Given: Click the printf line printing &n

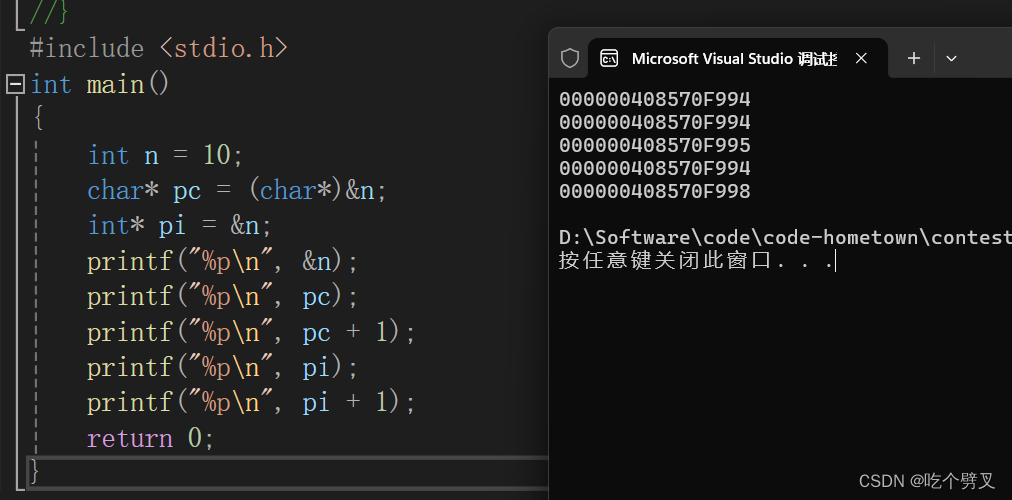Looking at the screenshot, I should (x=223, y=262).
